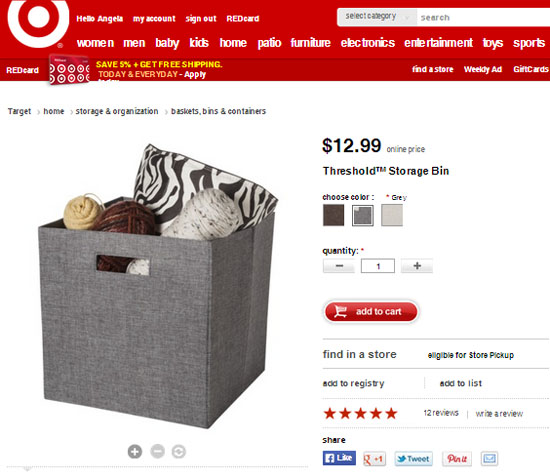Open the write a review link
This screenshot has height=473, width=550.
pos(499,414)
